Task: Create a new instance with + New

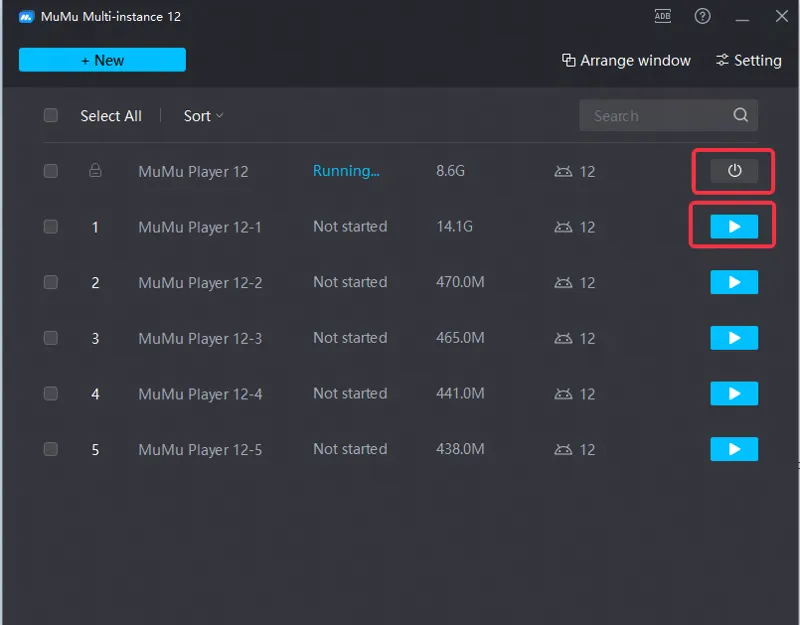Action: 103,60
